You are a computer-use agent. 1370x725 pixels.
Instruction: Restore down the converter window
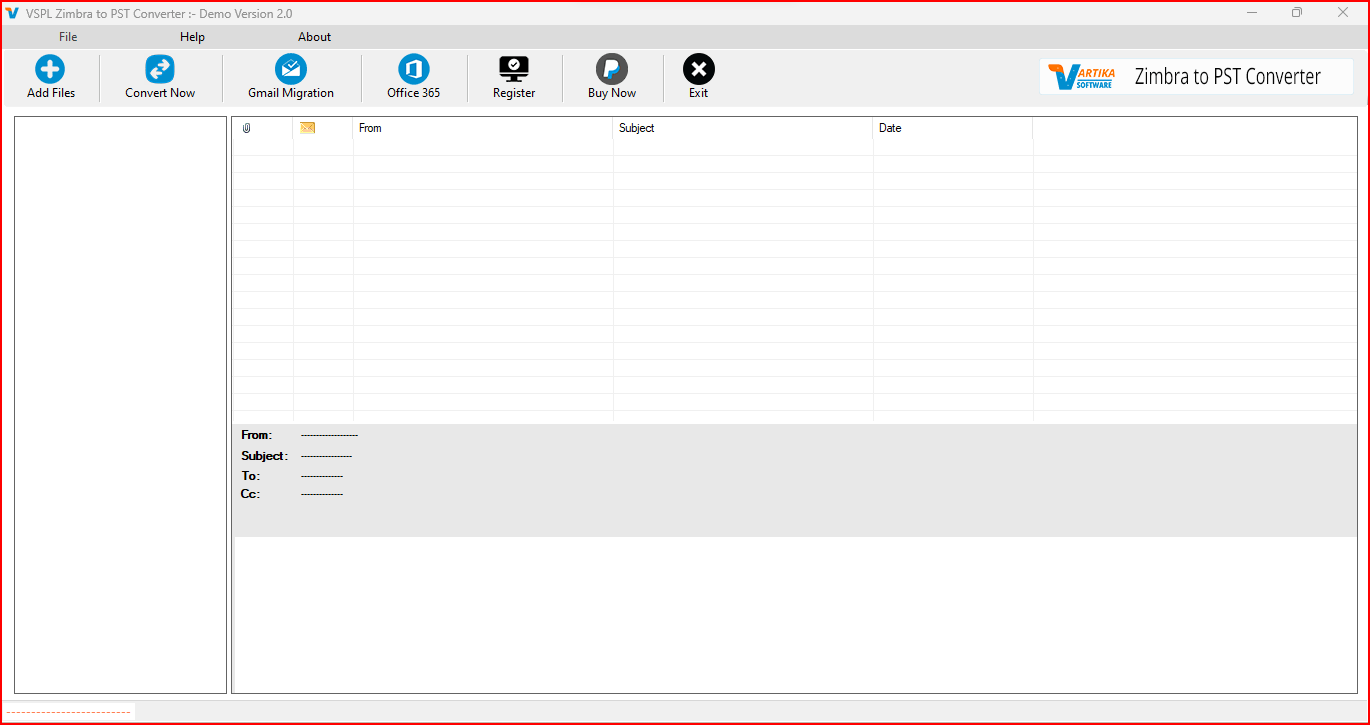pos(1297,13)
